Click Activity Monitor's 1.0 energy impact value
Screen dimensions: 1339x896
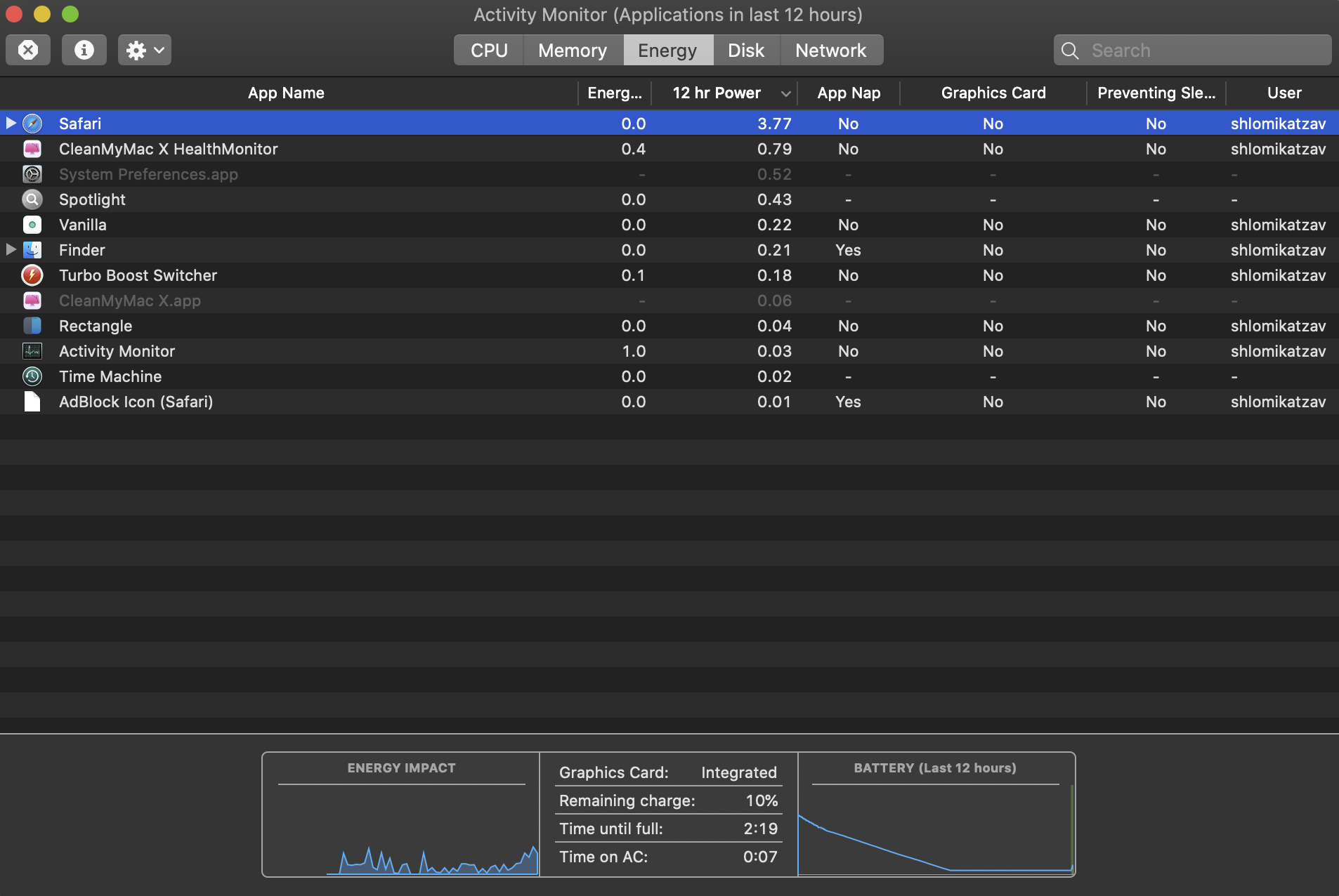pyautogui.click(x=634, y=351)
